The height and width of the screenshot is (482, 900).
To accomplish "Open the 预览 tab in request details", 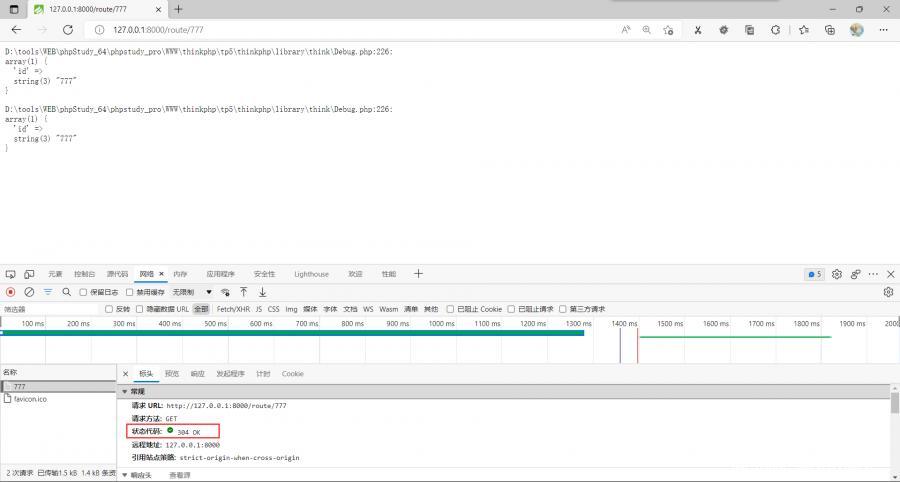I will [x=172, y=373].
